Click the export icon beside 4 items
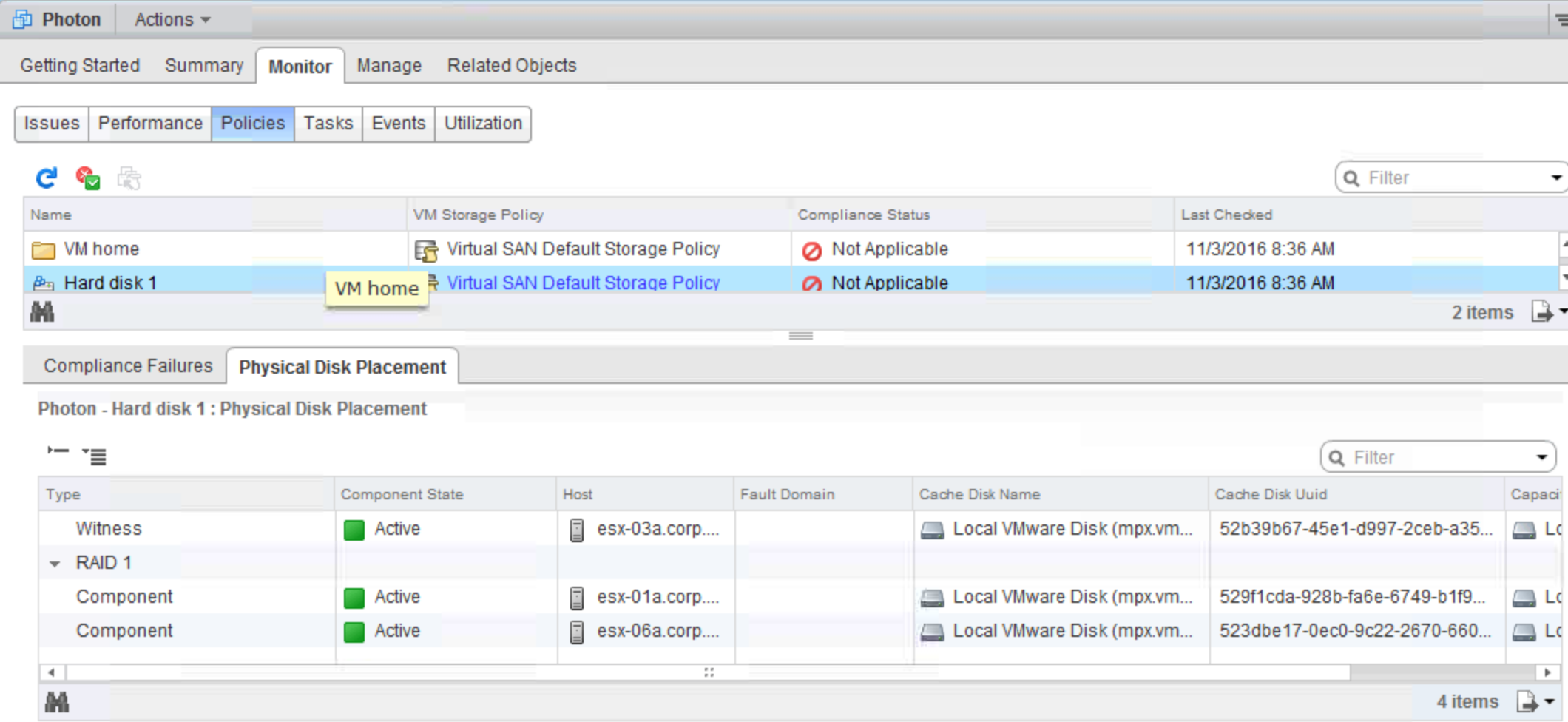1568x722 pixels. pyautogui.click(x=1527, y=701)
